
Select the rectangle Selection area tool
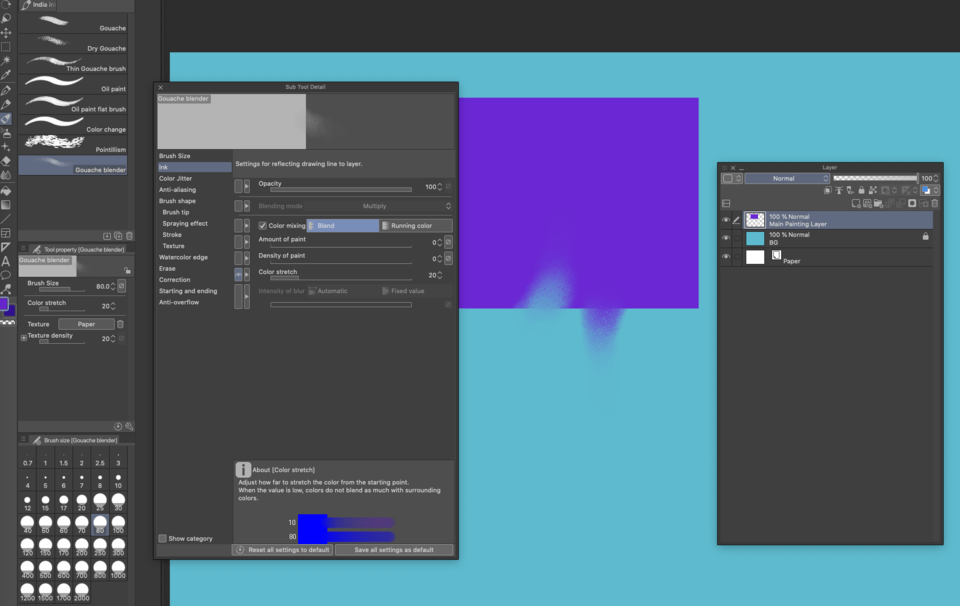[6, 47]
